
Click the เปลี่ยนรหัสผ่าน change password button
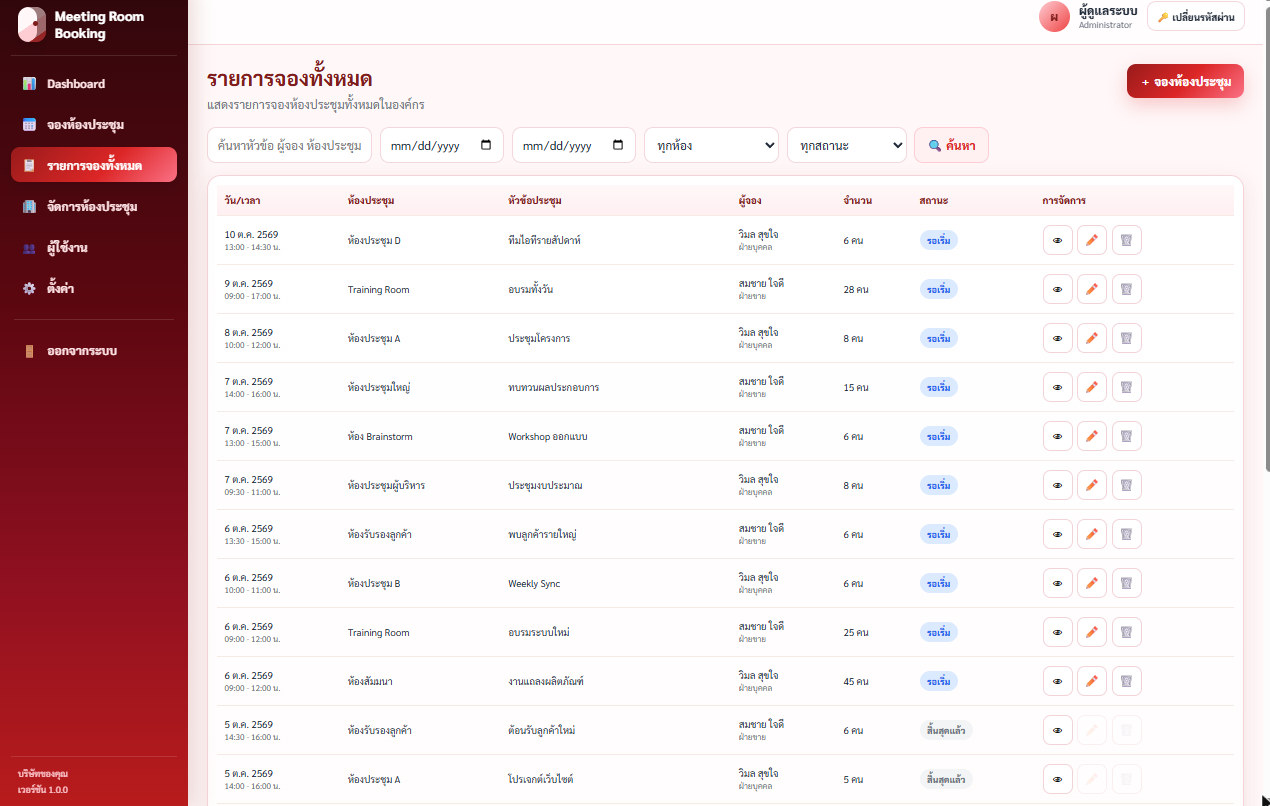point(1196,17)
